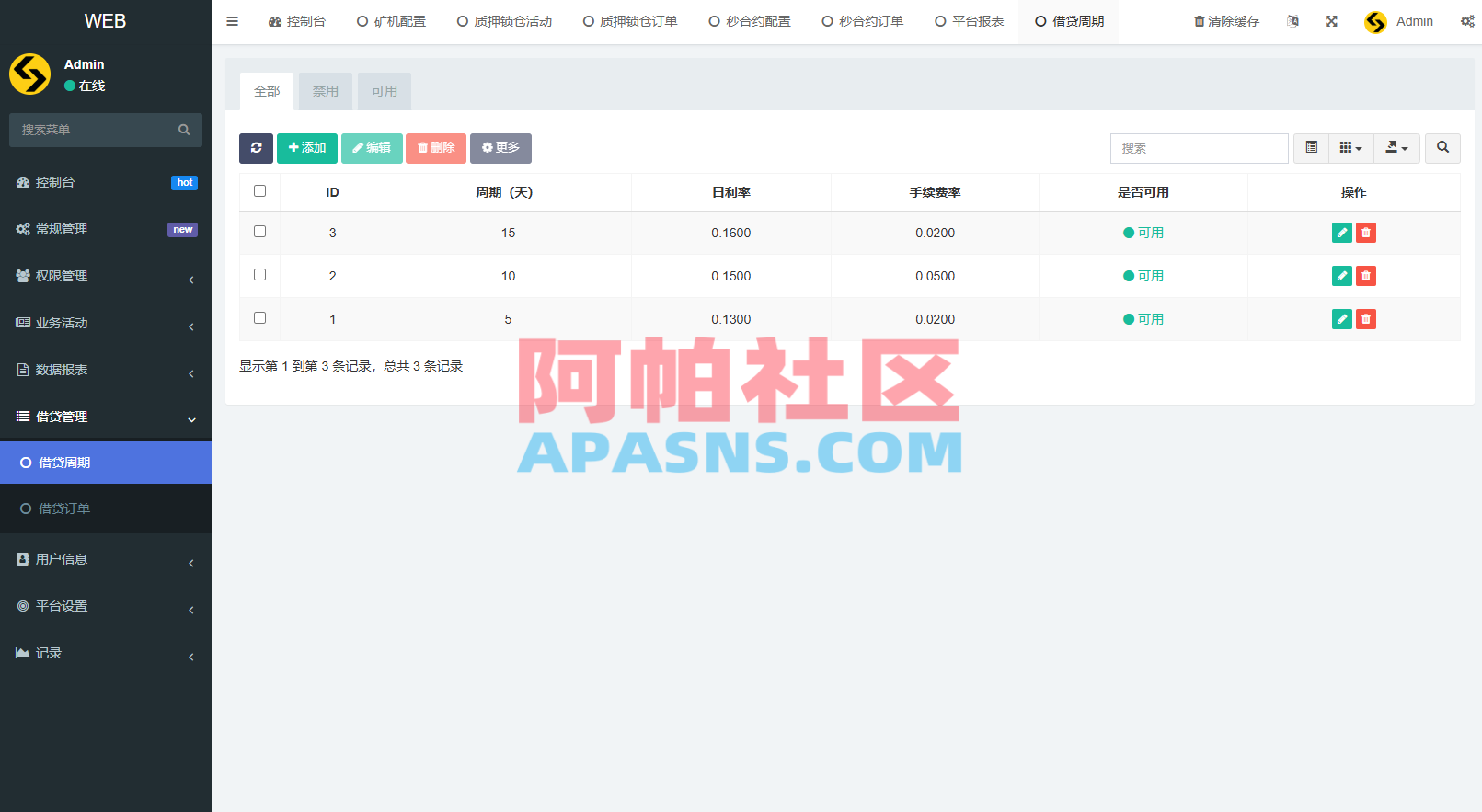1482x812 pixels.
Task: Edit the row with ID 3
Action: [1342, 233]
